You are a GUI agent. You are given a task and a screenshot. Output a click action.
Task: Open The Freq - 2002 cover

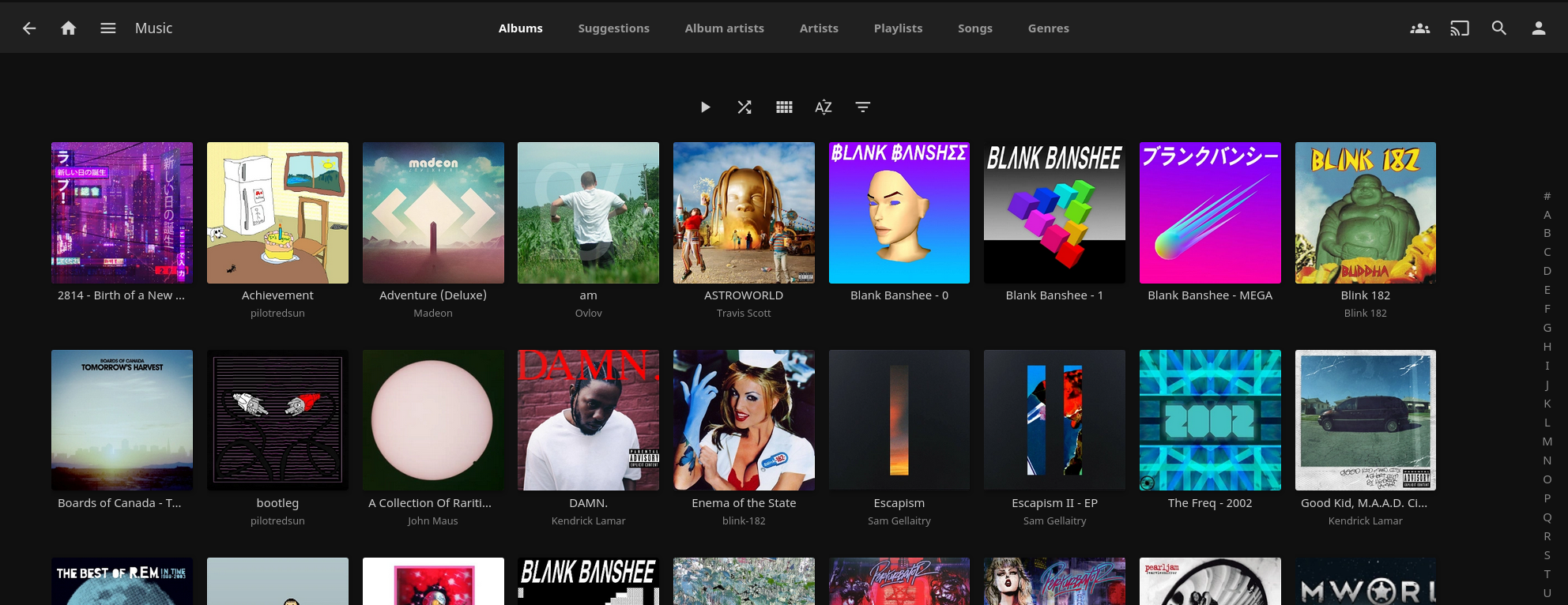tap(1210, 420)
